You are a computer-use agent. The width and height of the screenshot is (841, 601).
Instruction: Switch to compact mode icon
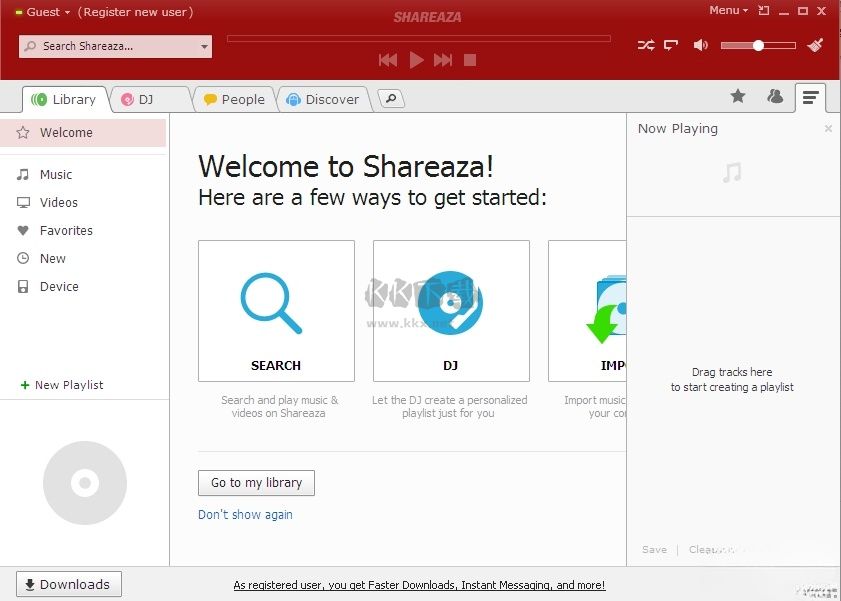click(764, 10)
